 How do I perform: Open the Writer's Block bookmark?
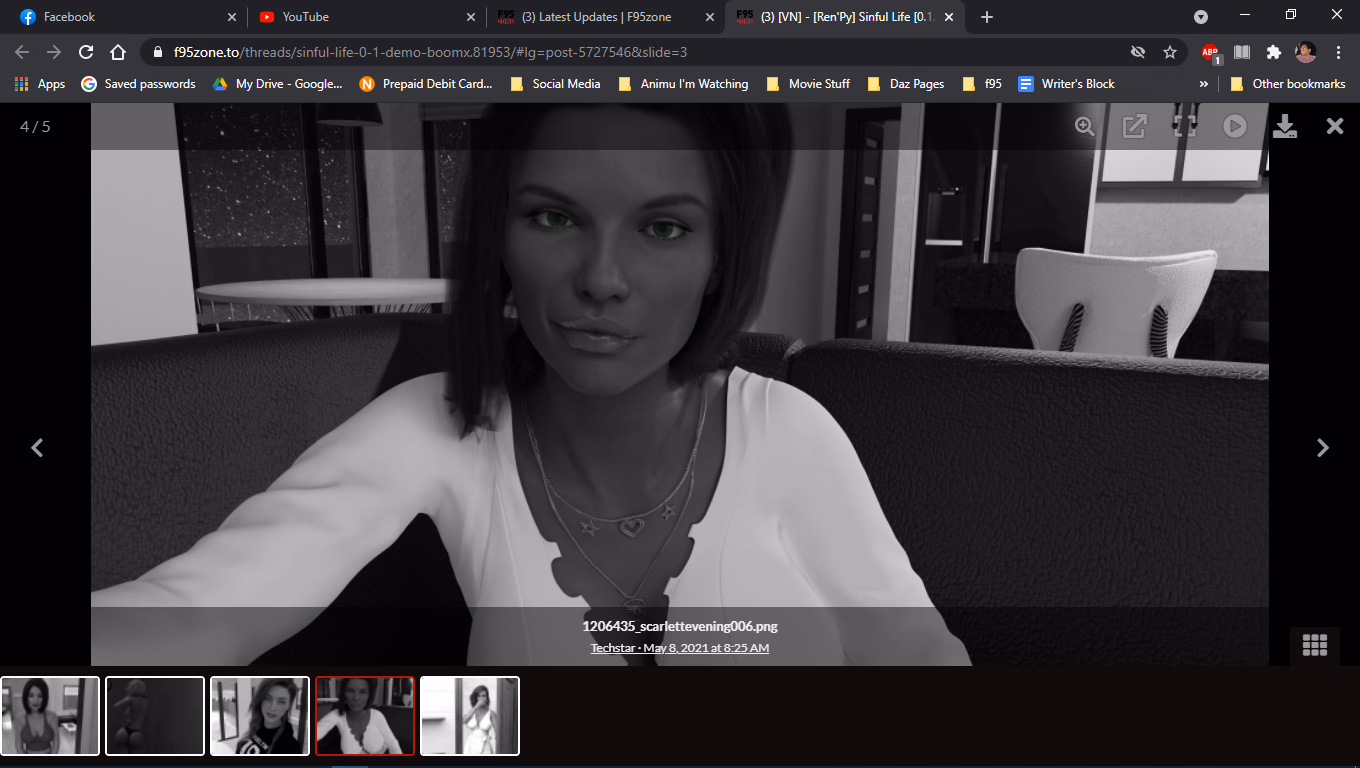point(1066,84)
